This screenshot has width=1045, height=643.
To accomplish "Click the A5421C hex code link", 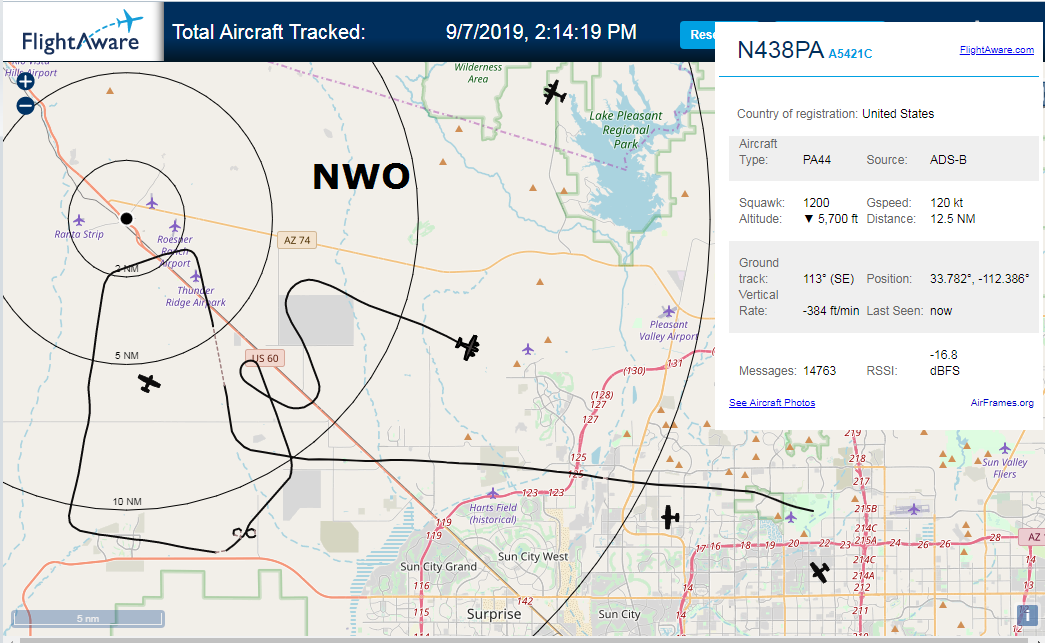I will click(x=850, y=53).
